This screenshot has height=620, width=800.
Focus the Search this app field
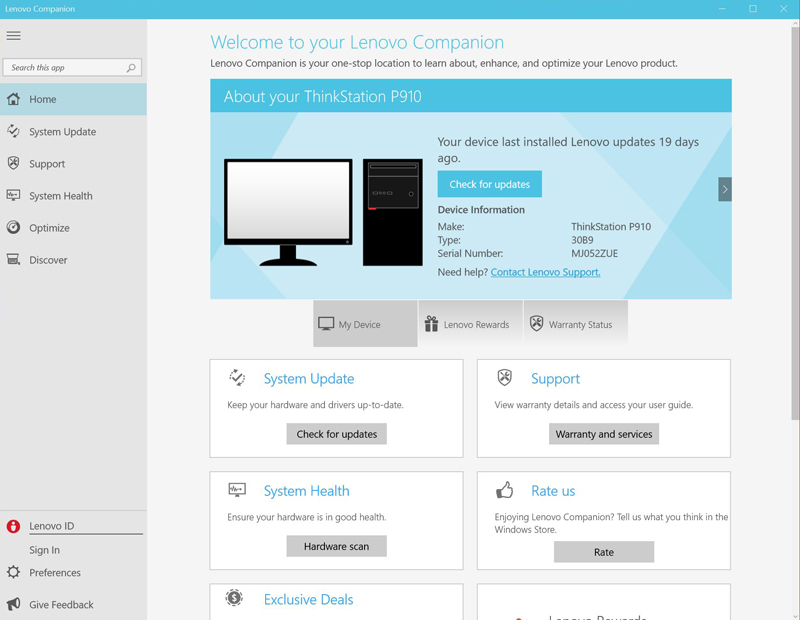(x=72, y=67)
